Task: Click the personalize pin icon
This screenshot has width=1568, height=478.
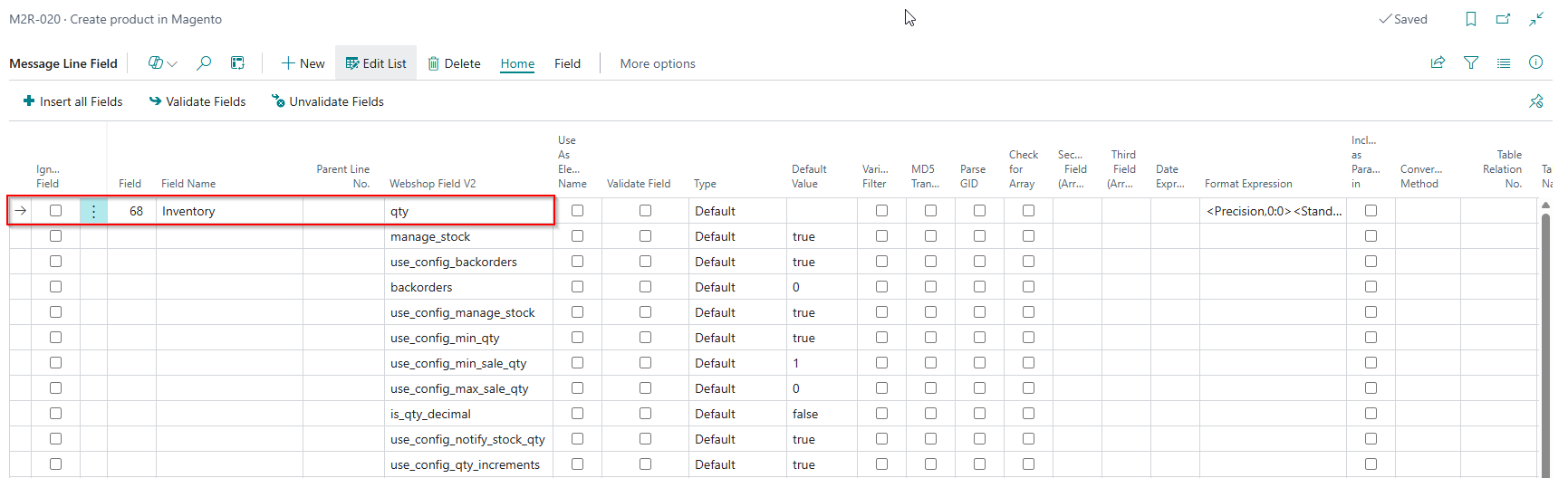Action: [x=1536, y=101]
